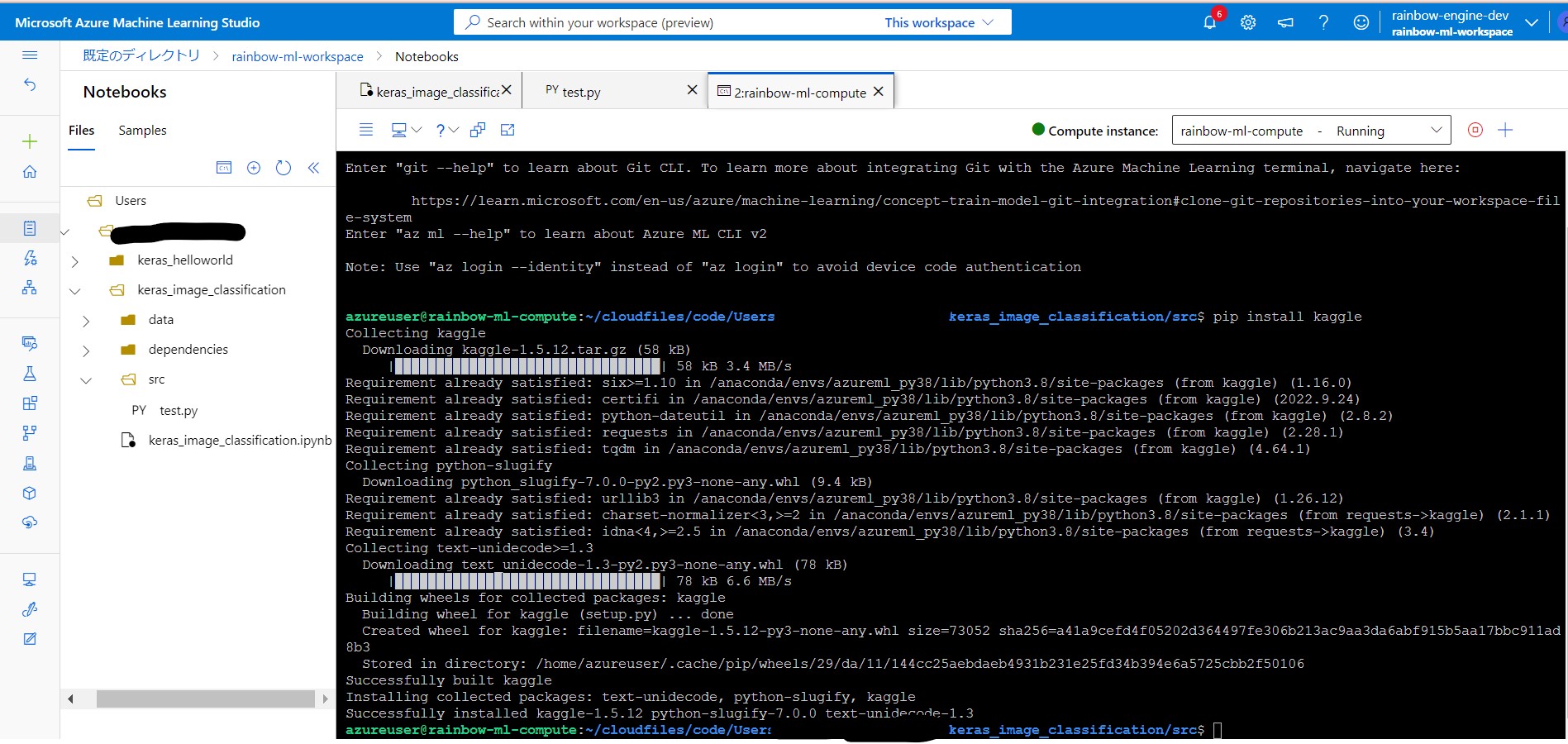Open Models cube sidebar icon
Viewport: 1568px width, 744px height.
pyautogui.click(x=30, y=494)
